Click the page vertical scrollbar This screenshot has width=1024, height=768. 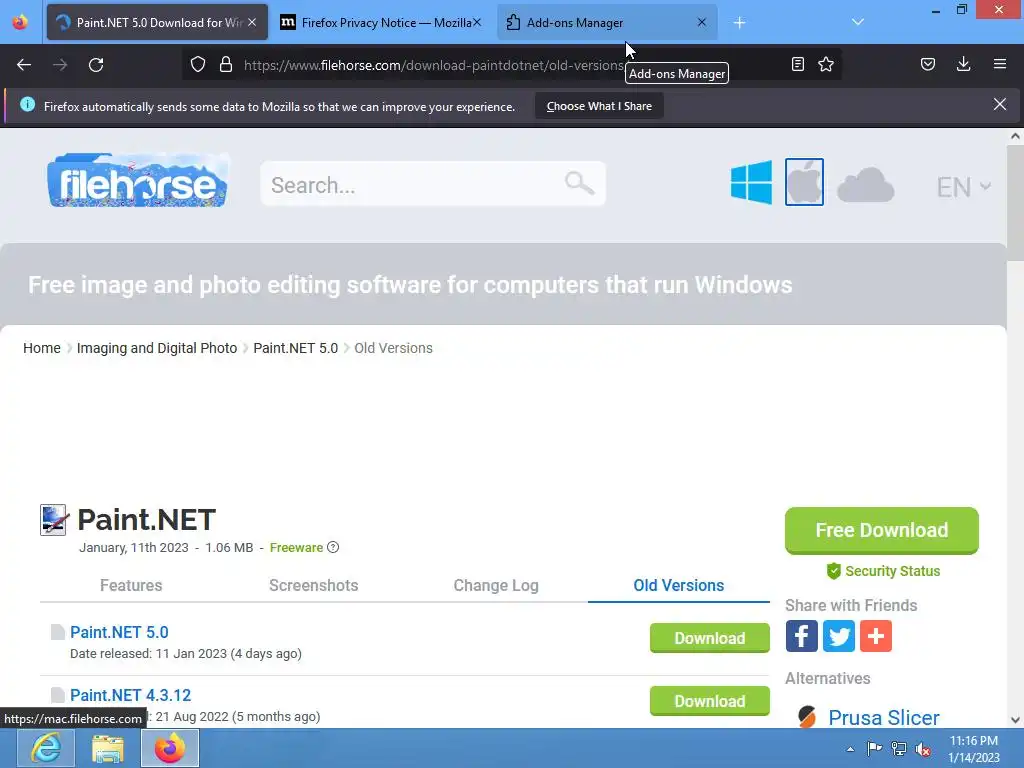1015,204
